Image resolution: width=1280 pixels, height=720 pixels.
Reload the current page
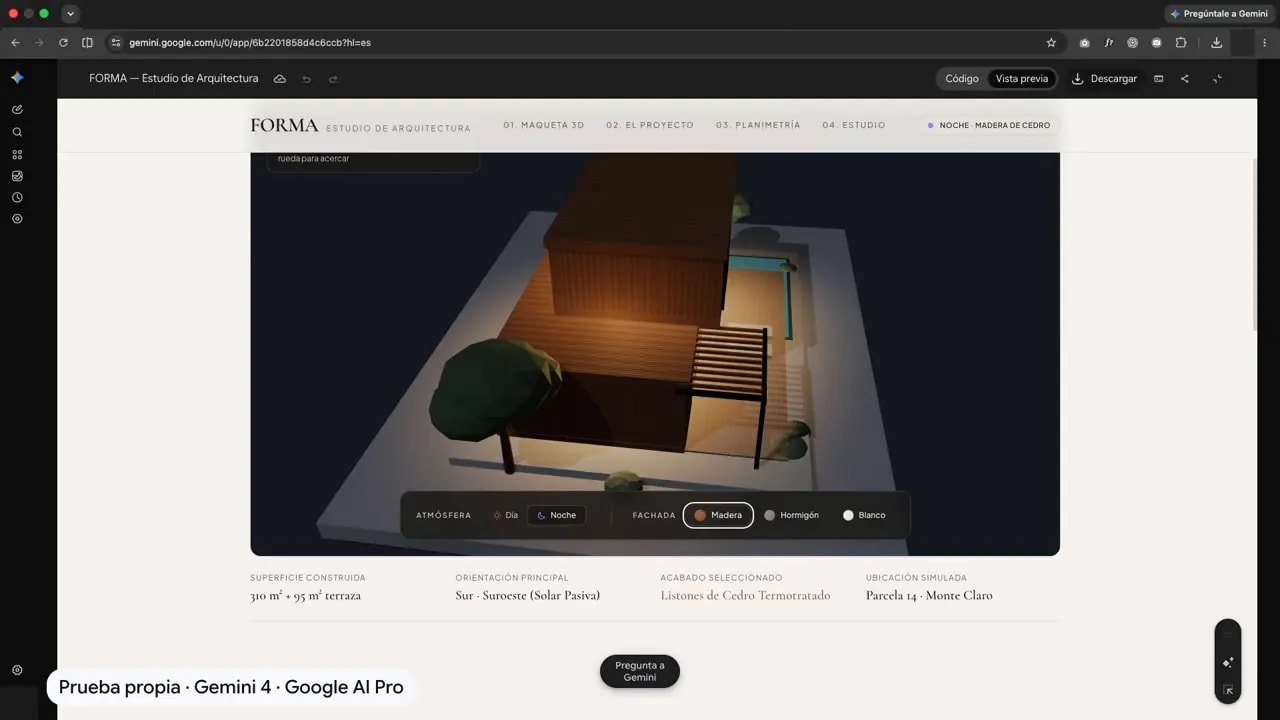click(63, 43)
